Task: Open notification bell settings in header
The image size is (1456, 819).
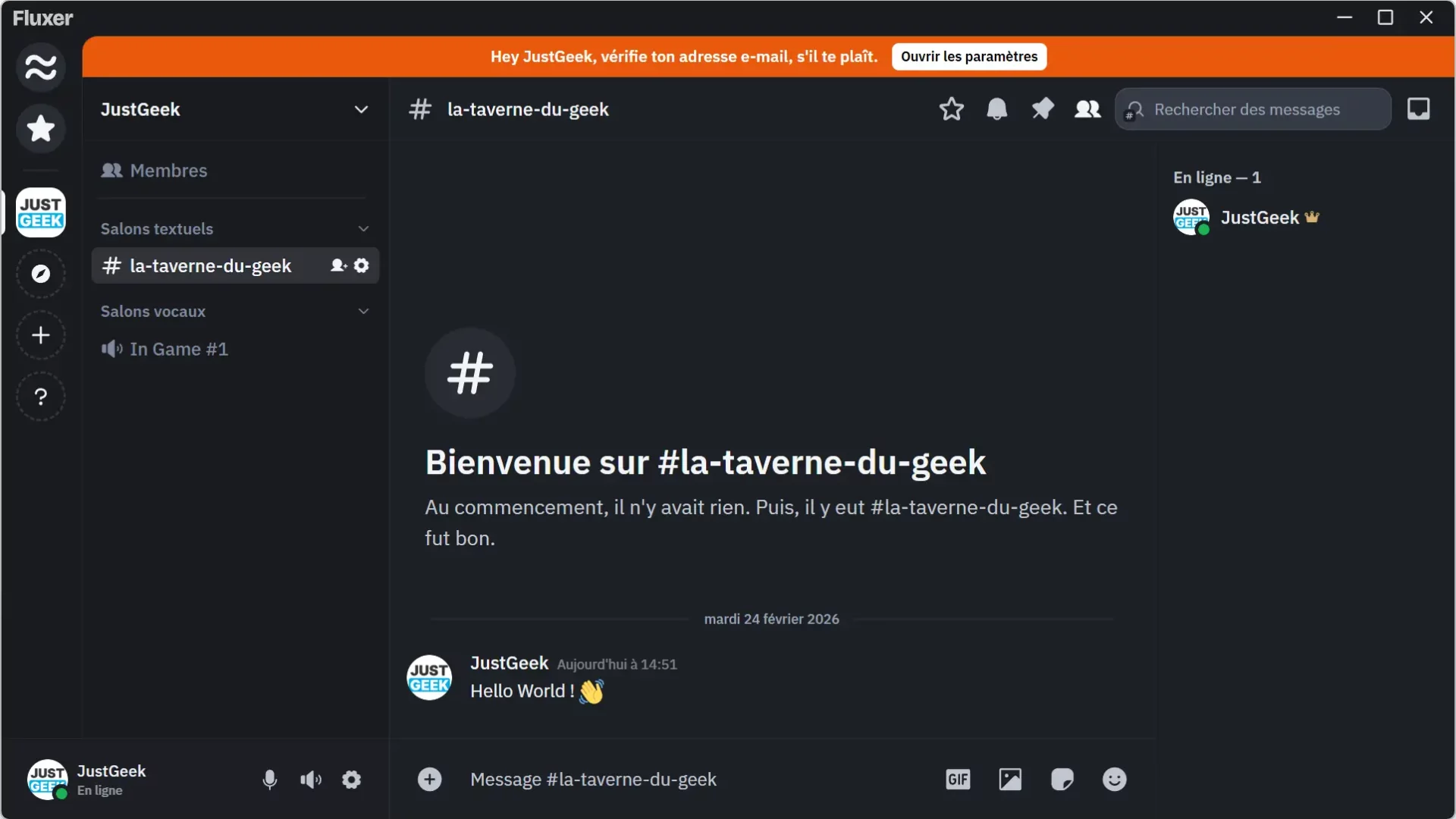Action: [997, 109]
